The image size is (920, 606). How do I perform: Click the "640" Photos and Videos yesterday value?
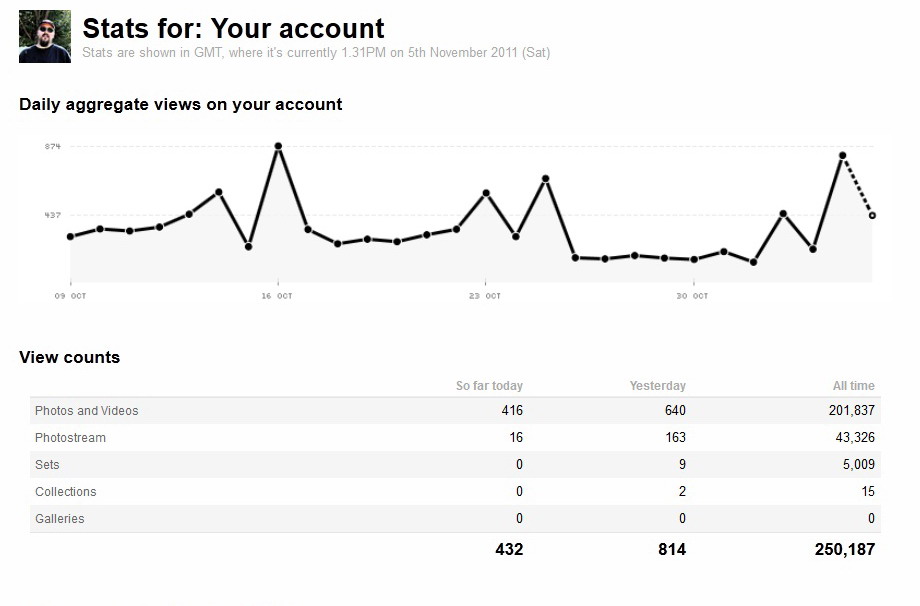click(675, 411)
